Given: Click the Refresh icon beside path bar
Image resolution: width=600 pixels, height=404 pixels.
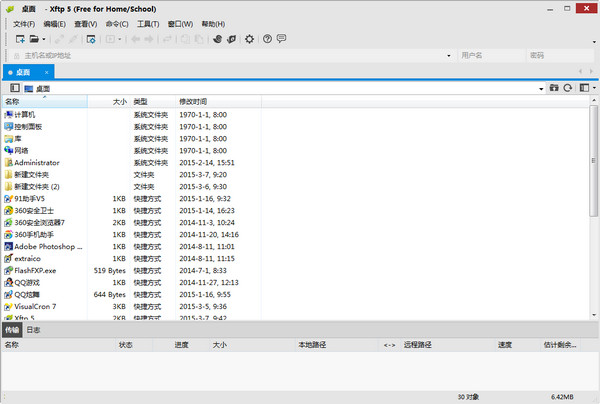Looking at the screenshot, I should [x=568, y=88].
